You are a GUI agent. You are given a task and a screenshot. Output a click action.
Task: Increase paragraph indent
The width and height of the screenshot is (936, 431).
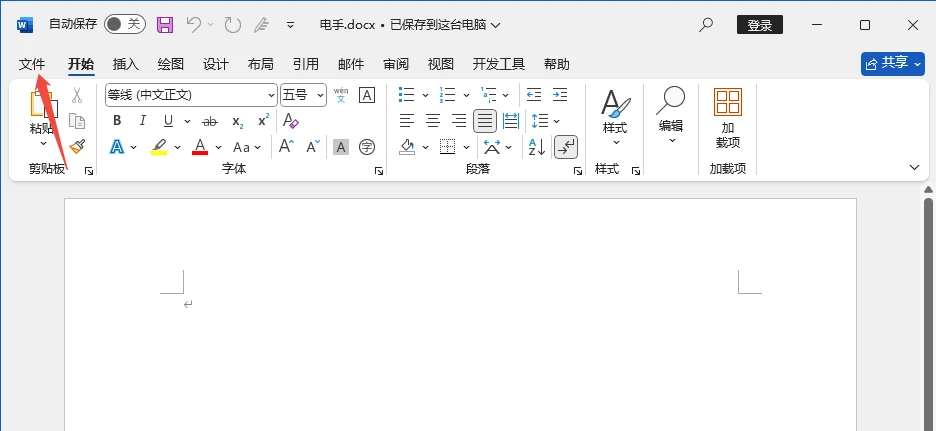coord(560,95)
